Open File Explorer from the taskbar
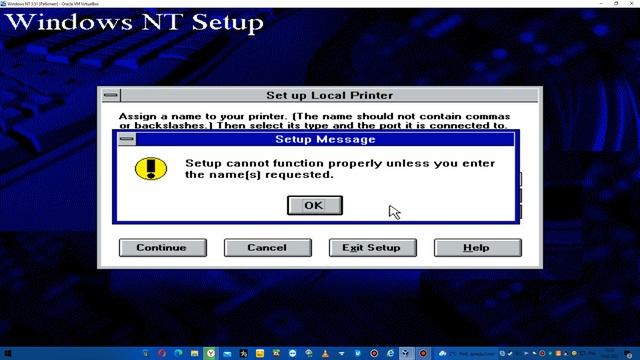Viewport: 640px width, 360px height. point(195,353)
